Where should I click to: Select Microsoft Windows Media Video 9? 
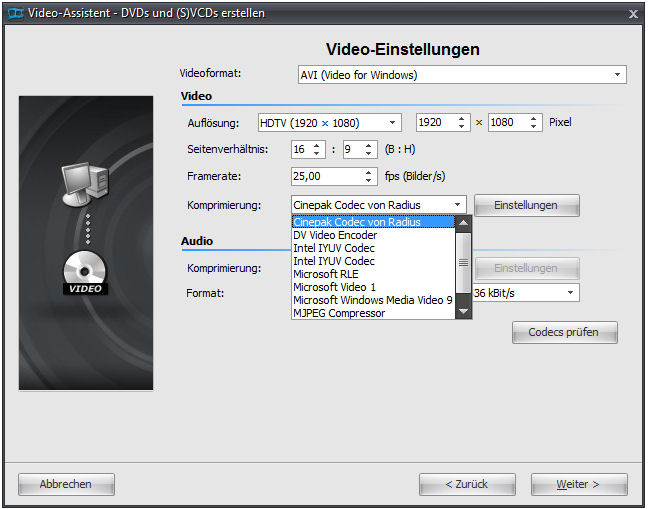372,300
